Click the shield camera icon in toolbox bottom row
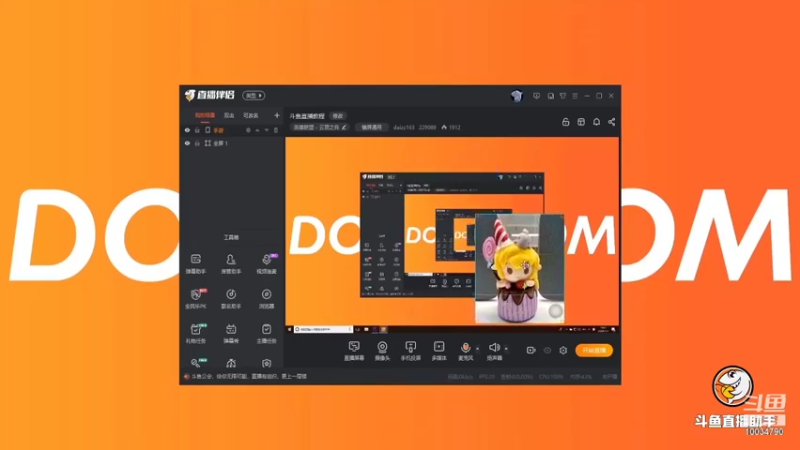 pos(266,363)
